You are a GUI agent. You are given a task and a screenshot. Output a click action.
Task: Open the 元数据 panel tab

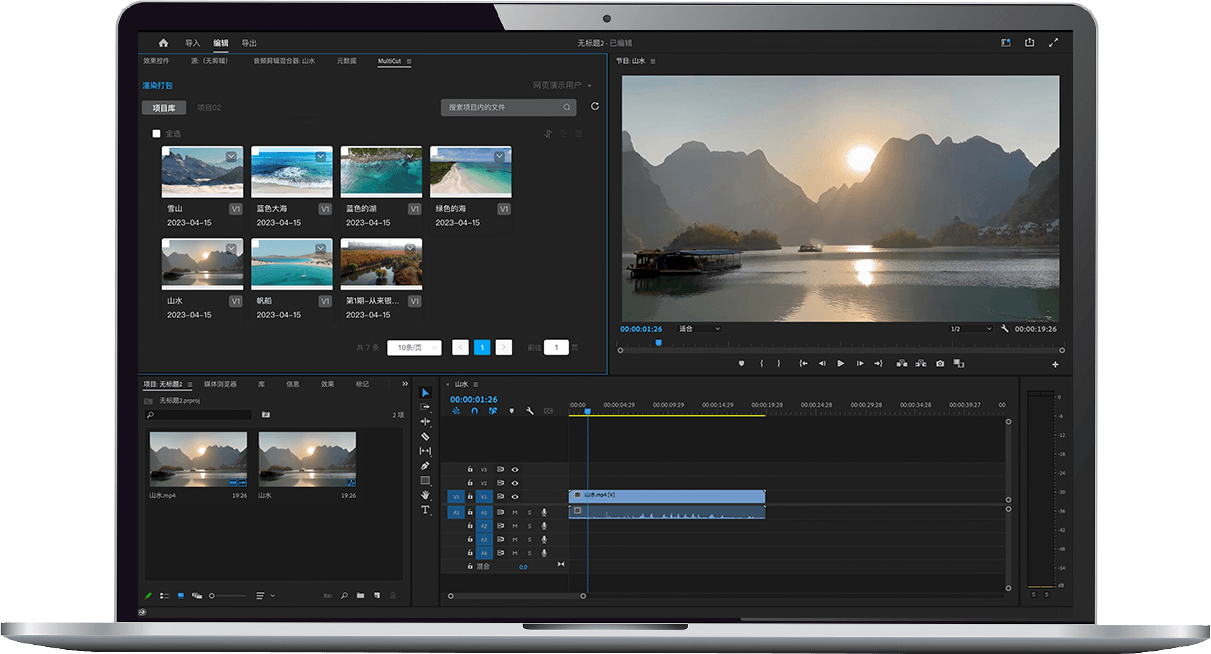[x=346, y=61]
